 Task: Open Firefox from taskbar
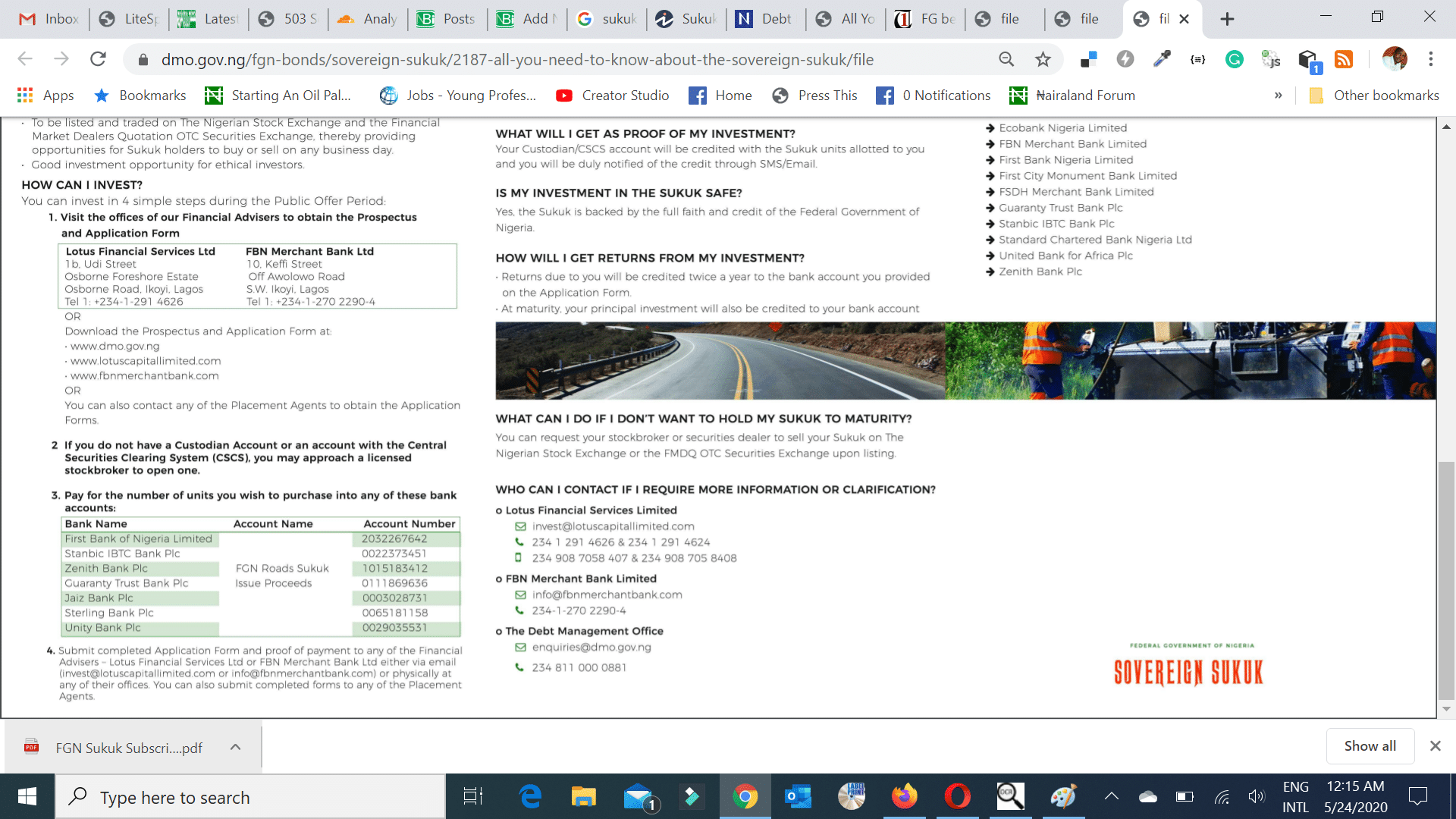click(x=905, y=797)
